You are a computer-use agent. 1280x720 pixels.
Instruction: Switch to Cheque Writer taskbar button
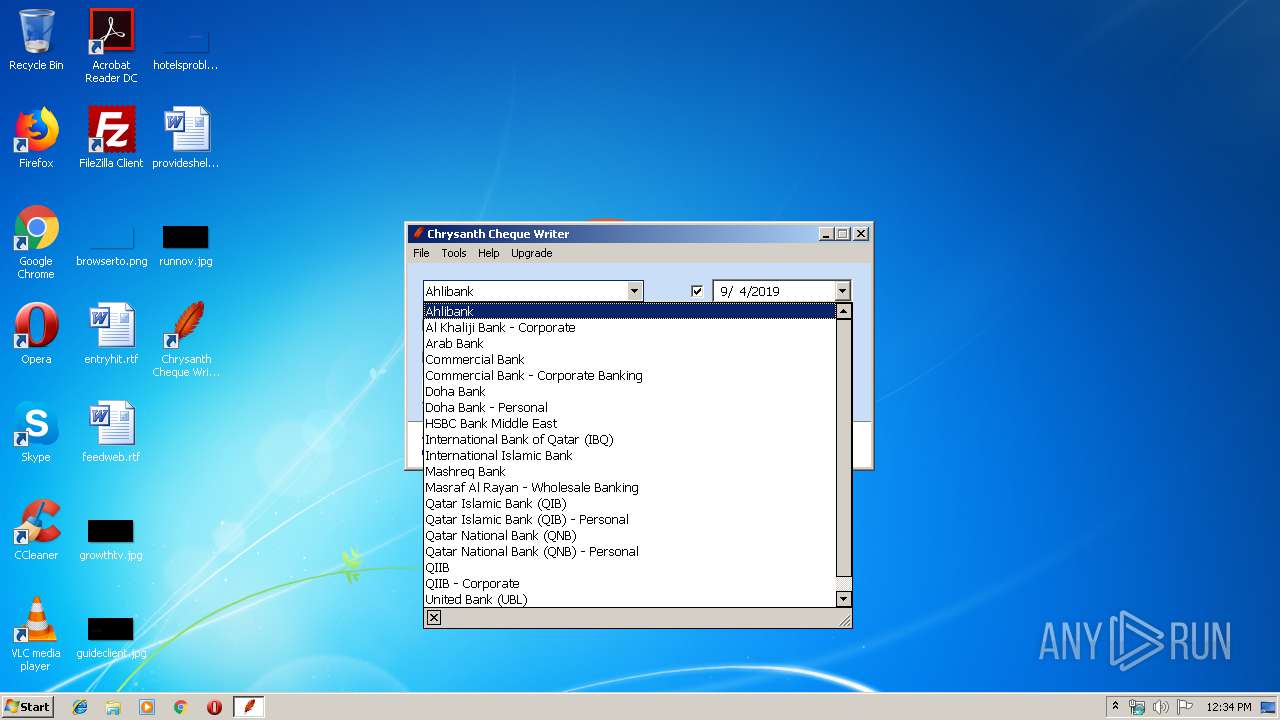coord(249,707)
